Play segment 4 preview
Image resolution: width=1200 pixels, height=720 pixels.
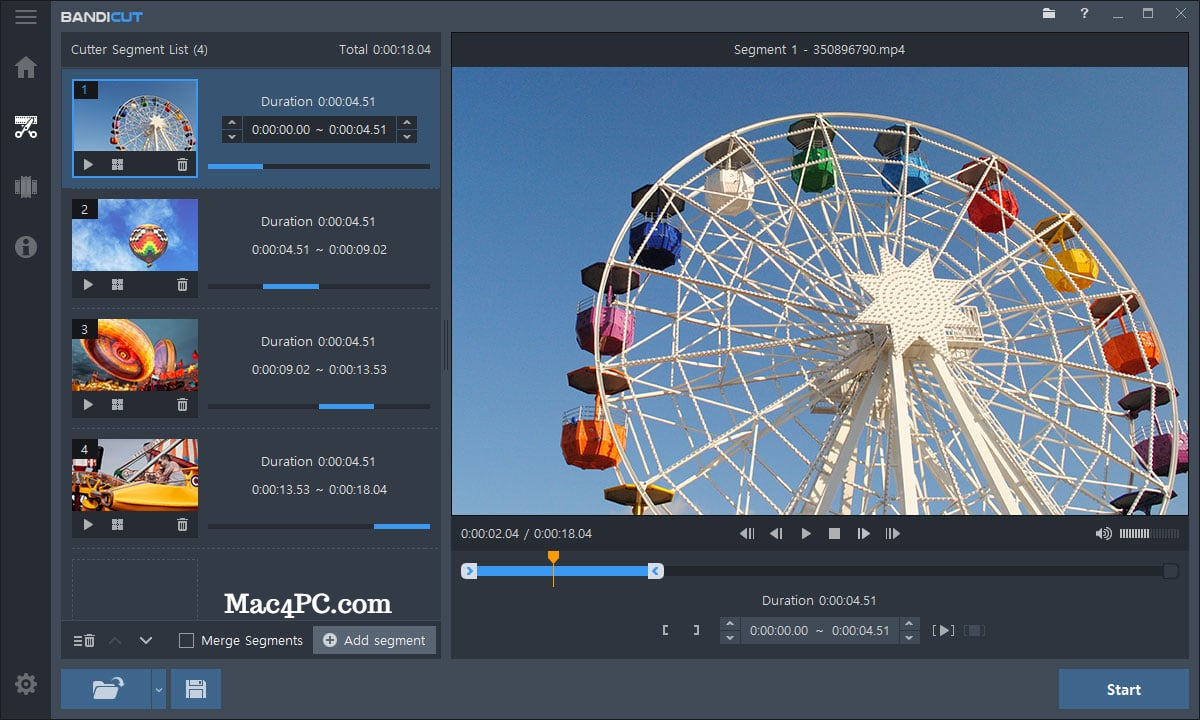(x=88, y=524)
